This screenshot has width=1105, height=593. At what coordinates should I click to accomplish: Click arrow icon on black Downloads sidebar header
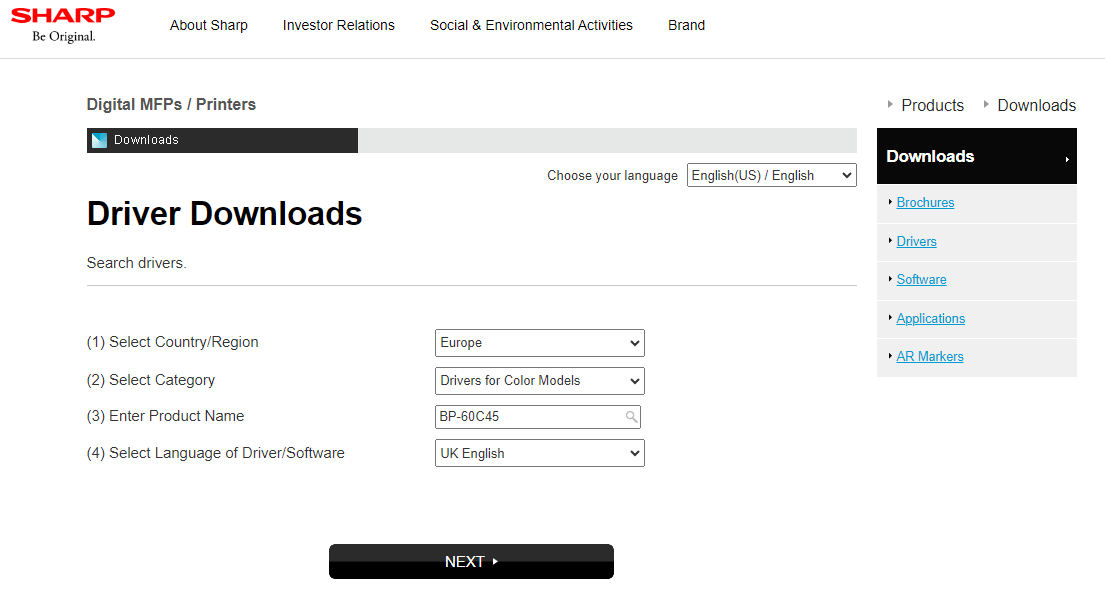[1067, 159]
